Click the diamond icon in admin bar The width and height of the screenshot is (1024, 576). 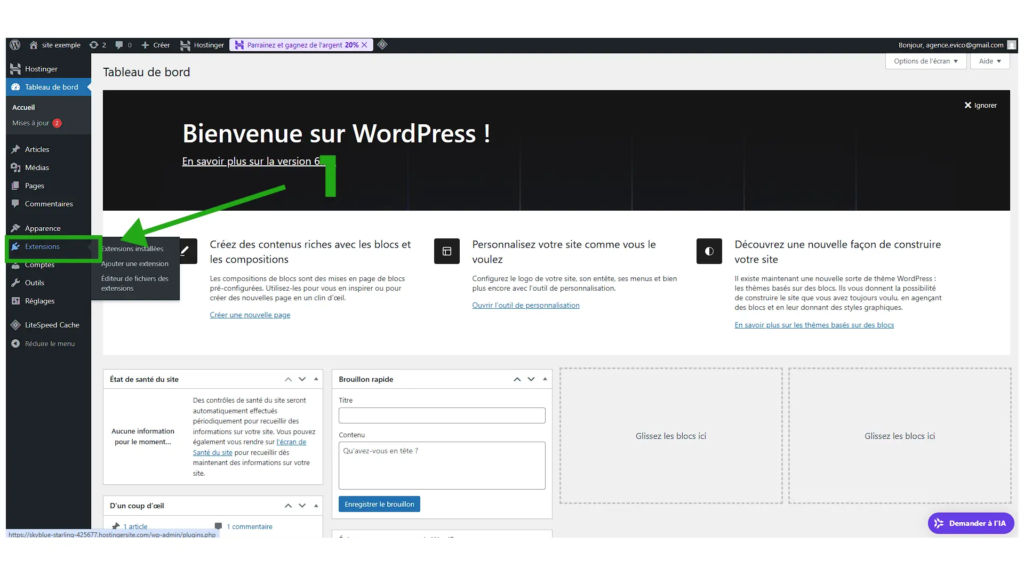[382, 44]
